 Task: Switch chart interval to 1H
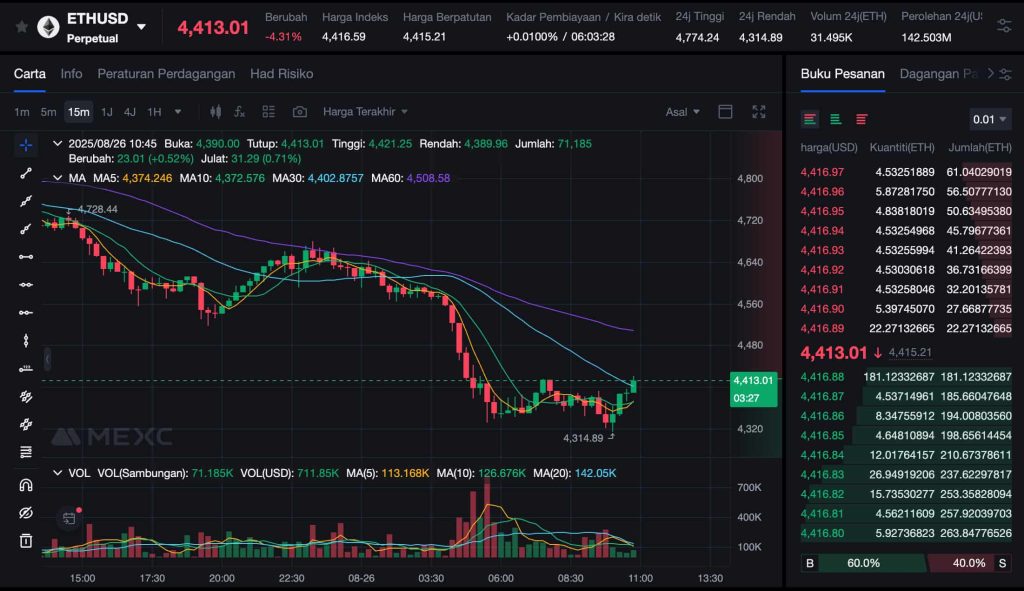tap(154, 112)
